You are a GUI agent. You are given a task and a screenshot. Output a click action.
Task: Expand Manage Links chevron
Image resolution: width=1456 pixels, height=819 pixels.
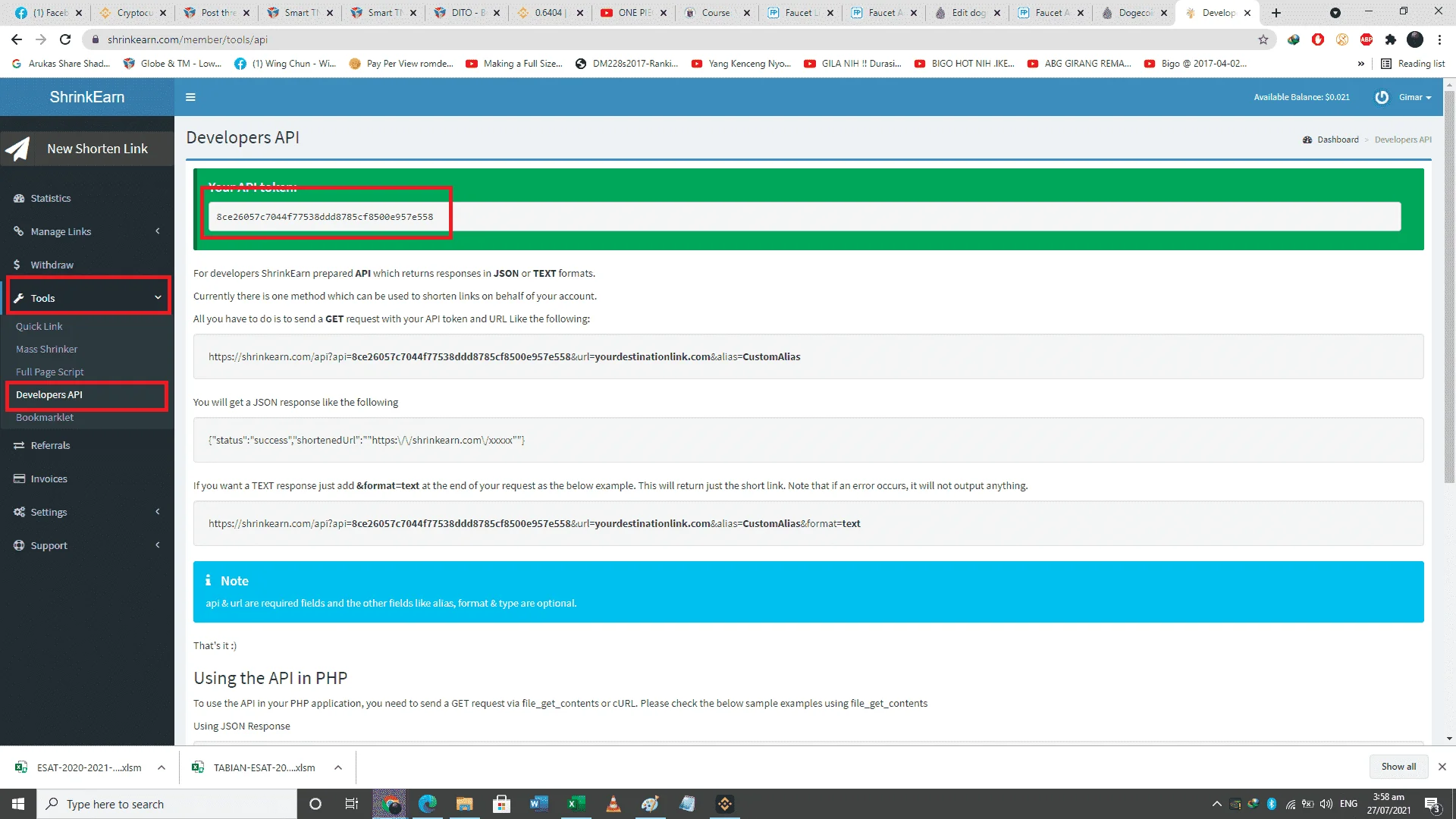click(158, 231)
